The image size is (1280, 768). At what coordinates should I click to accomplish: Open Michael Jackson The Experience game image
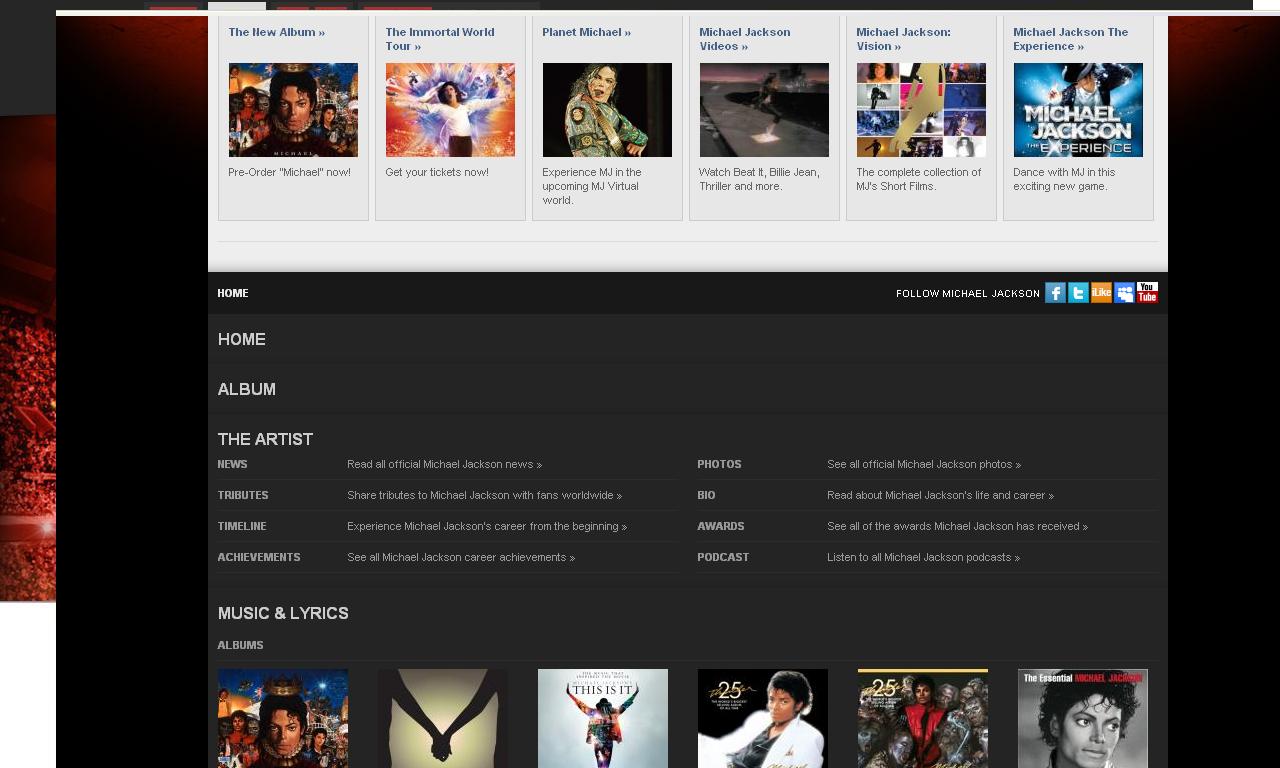[1078, 110]
